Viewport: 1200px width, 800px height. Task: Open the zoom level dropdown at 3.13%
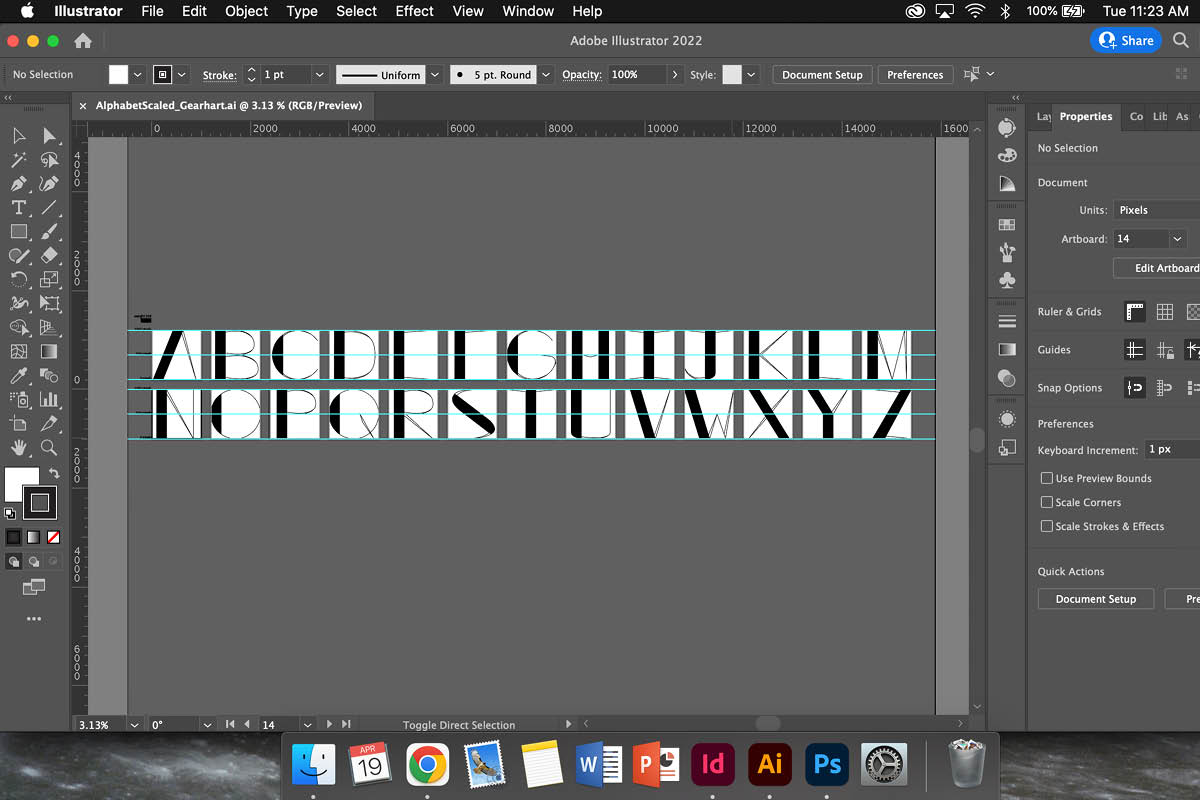pos(130,725)
